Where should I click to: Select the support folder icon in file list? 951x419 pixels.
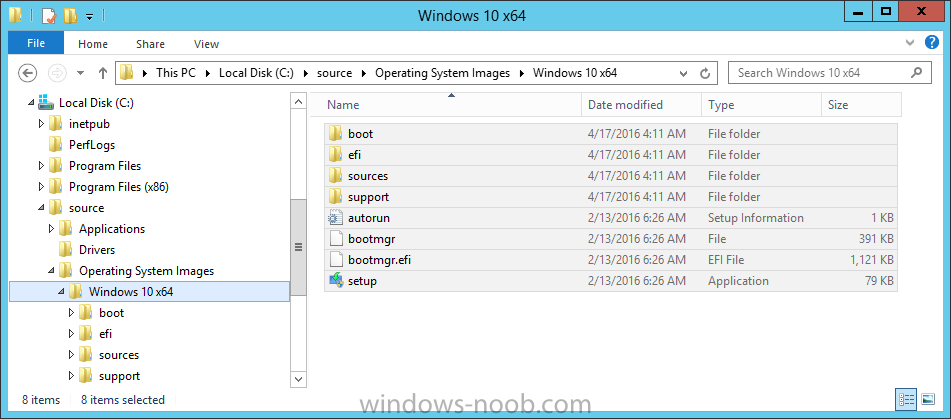tap(335, 196)
